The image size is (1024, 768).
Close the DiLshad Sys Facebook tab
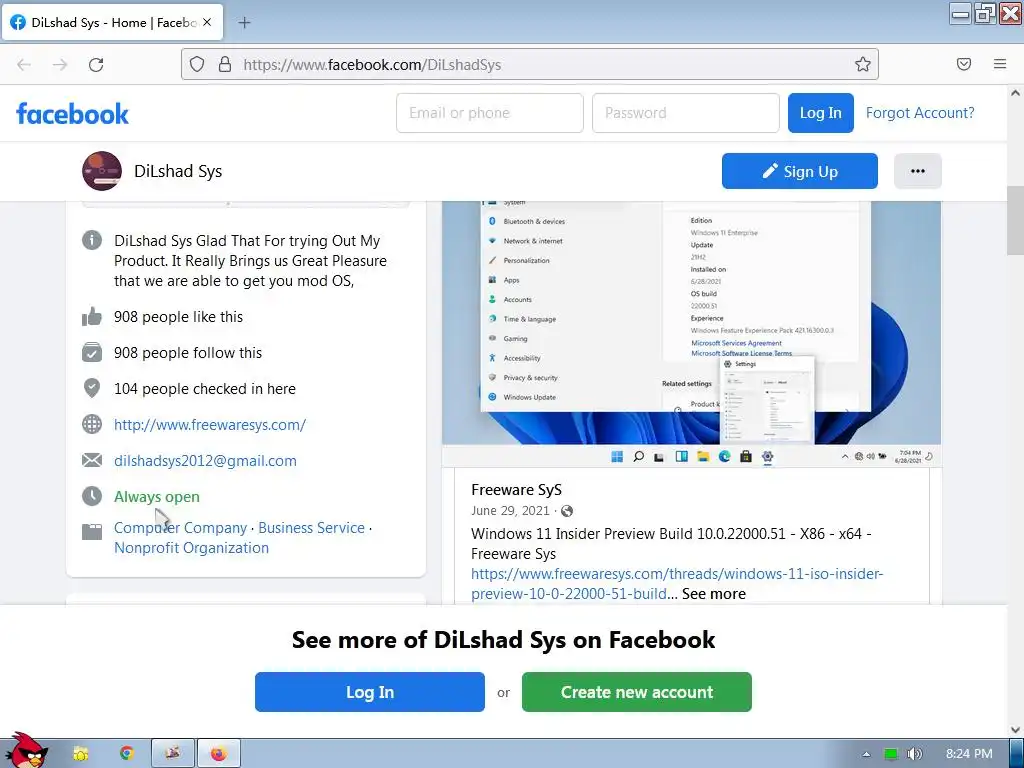tap(207, 22)
